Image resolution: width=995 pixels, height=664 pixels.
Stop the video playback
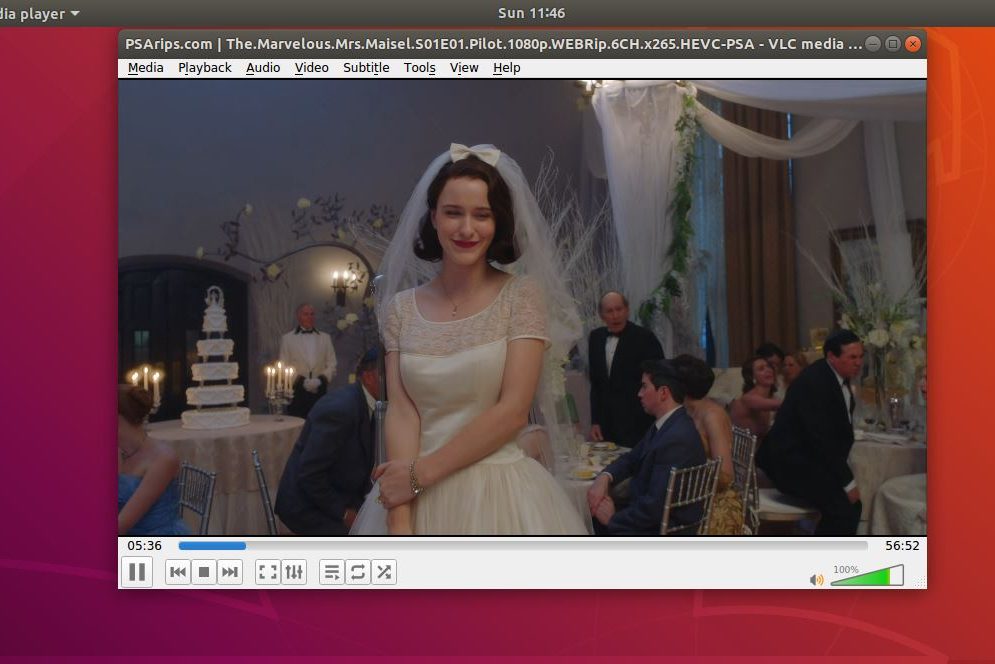pyautogui.click(x=204, y=572)
